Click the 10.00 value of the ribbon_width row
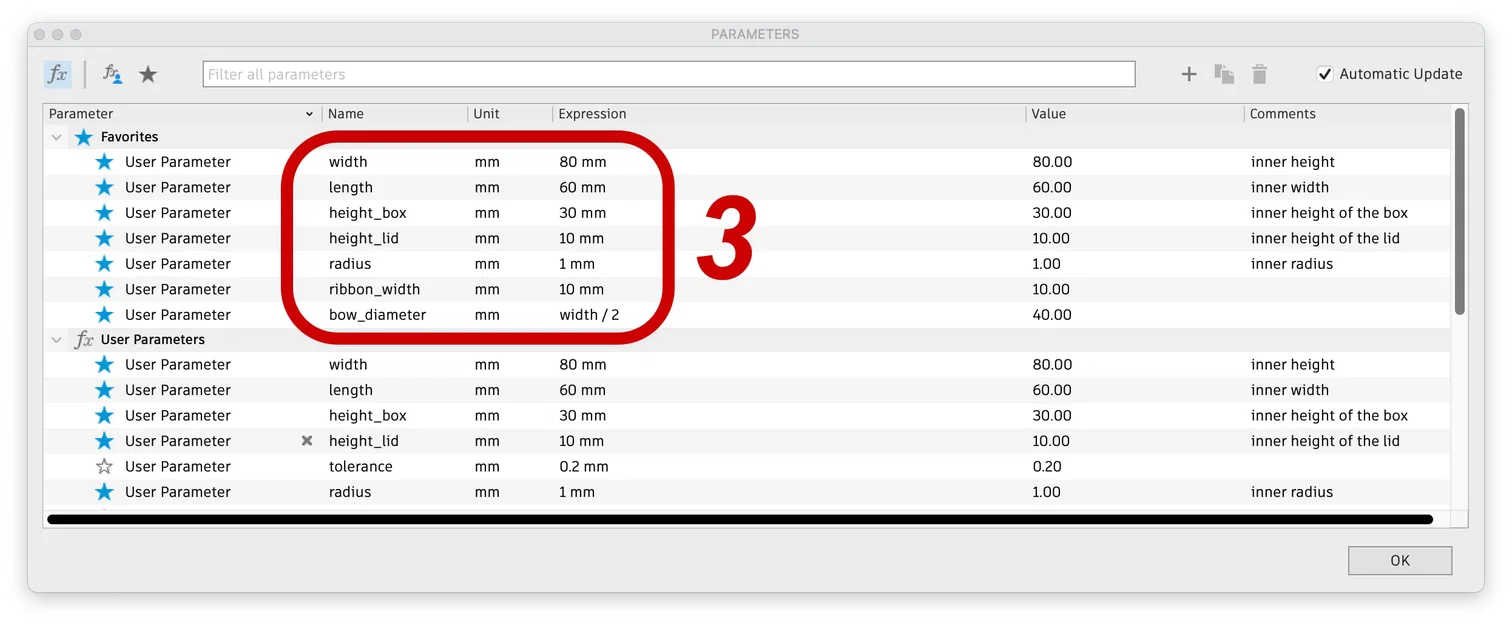Screen dimensions: 1512x625 click(x=1051, y=289)
